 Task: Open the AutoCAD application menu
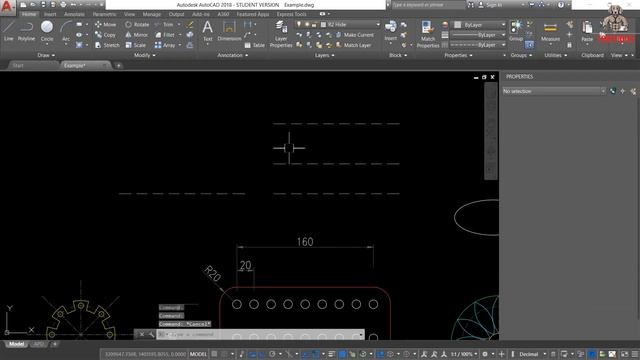click(x=7, y=7)
